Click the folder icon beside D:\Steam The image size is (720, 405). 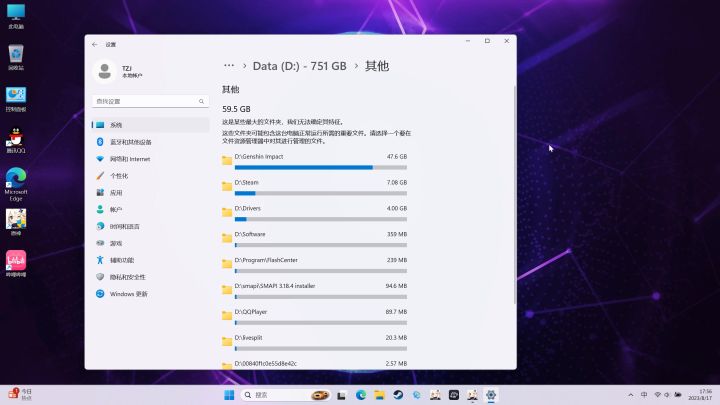227,186
